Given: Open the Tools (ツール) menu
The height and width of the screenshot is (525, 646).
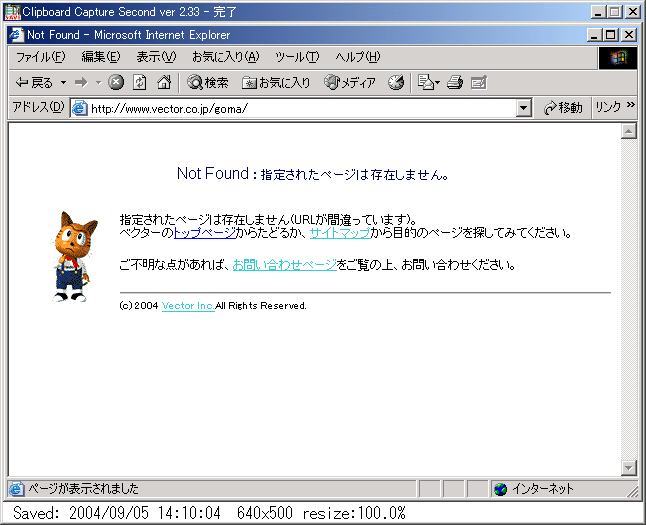Looking at the screenshot, I should (x=296, y=57).
